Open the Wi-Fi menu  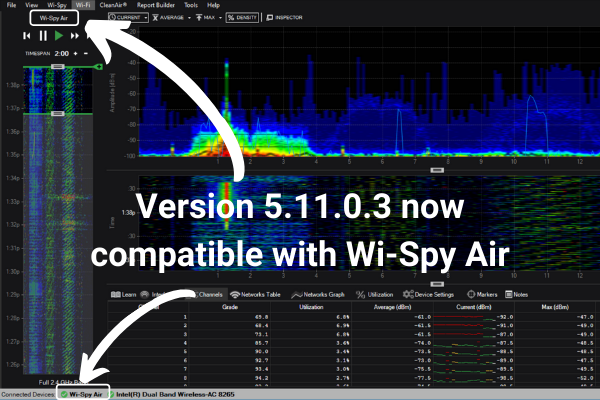tap(83, 5)
